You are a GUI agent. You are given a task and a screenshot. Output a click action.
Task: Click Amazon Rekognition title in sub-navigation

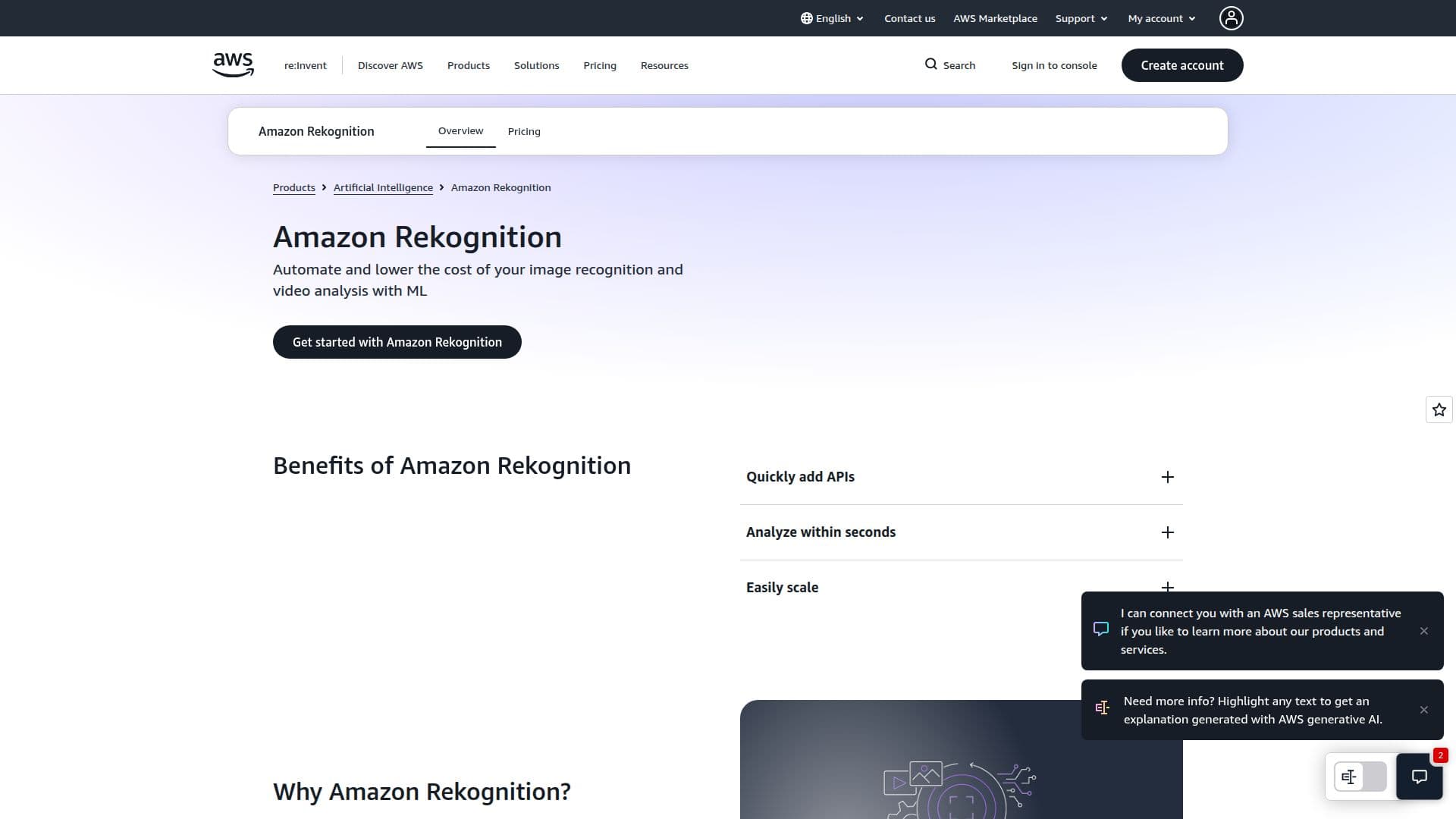316,131
